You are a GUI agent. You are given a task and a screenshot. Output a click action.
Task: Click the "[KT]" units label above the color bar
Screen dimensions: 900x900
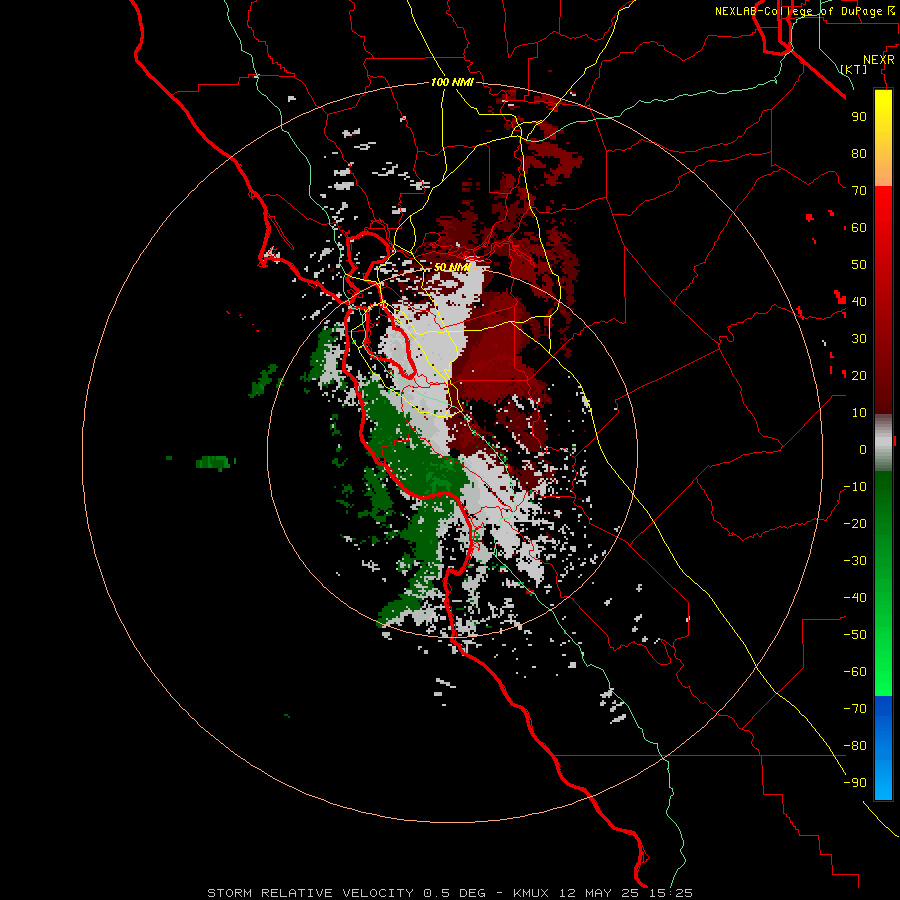coord(854,69)
